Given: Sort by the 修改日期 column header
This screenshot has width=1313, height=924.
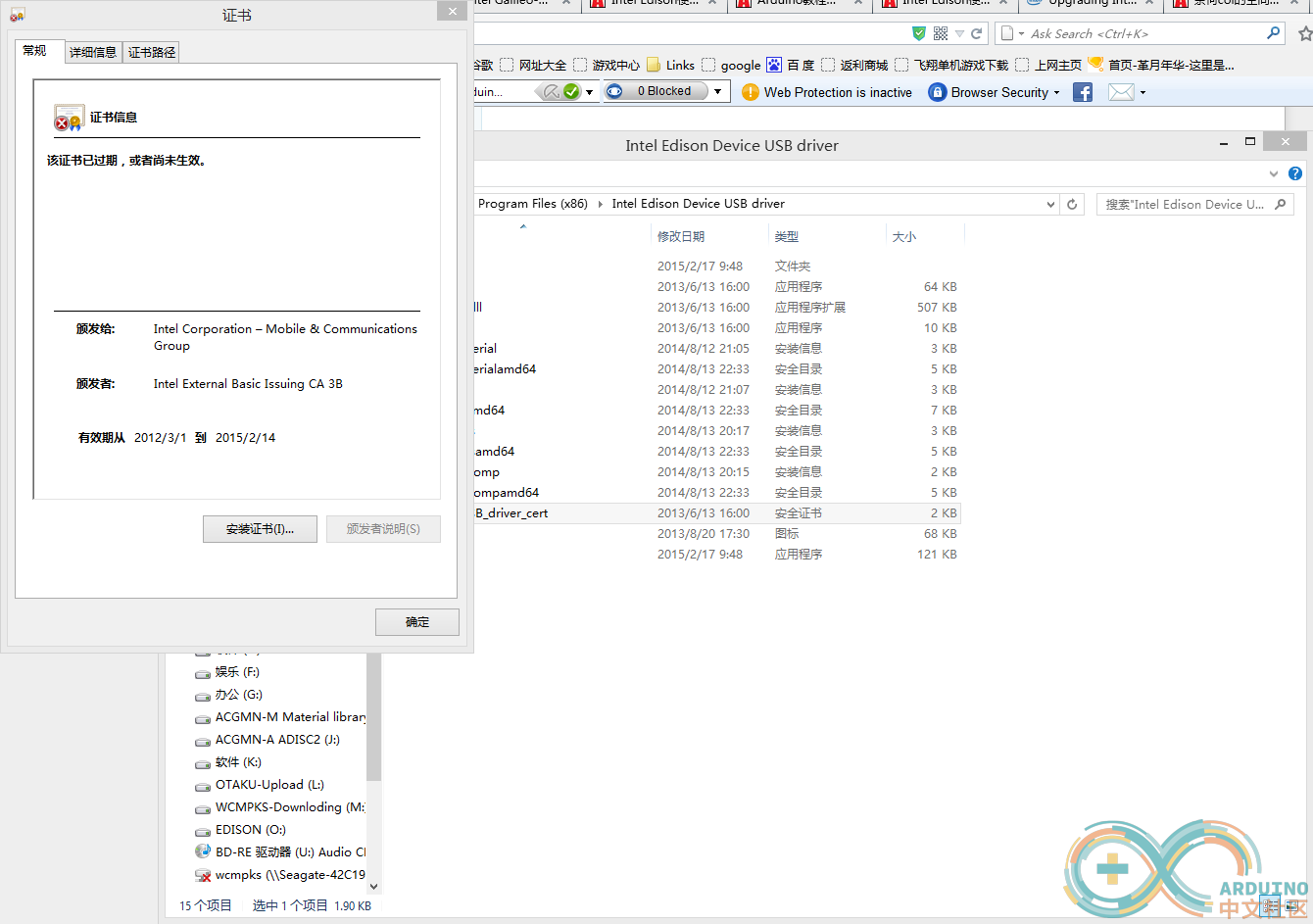Looking at the screenshot, I should (710, 236).
